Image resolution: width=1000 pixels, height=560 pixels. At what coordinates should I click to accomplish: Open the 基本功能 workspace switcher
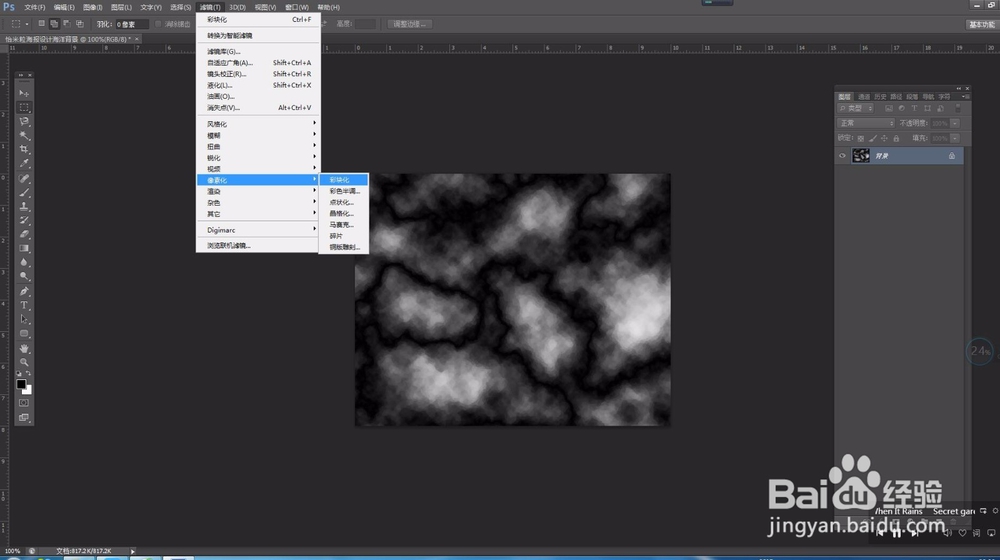[x=982, y=24]
